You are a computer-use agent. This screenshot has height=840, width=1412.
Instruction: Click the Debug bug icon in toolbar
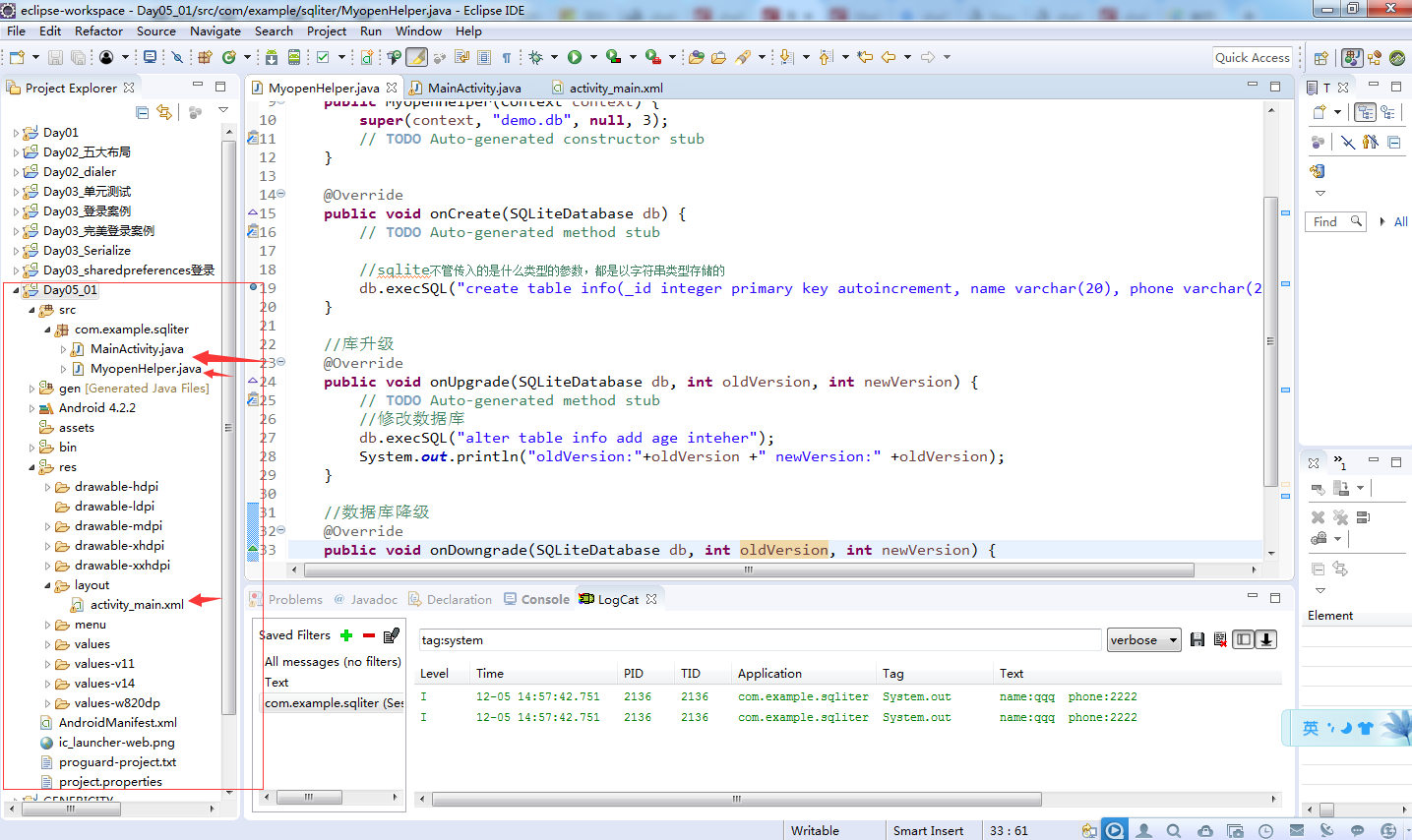pyautogui.click(x=535, y=57)
